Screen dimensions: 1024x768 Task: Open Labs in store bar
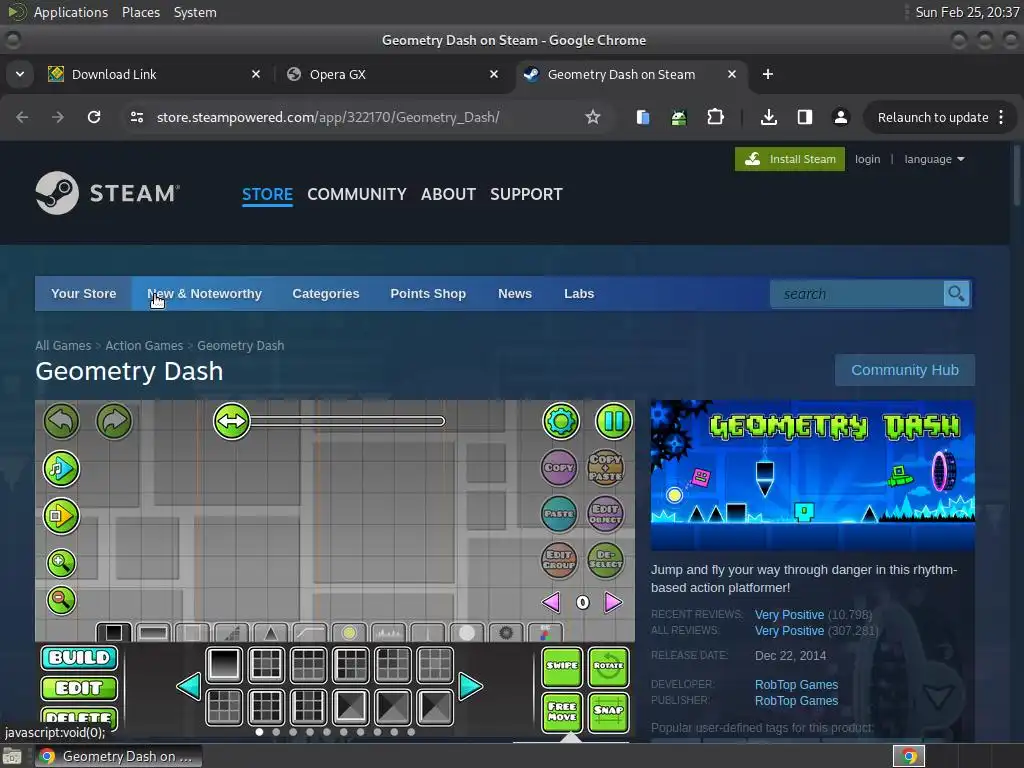click(x=579, y=294)
